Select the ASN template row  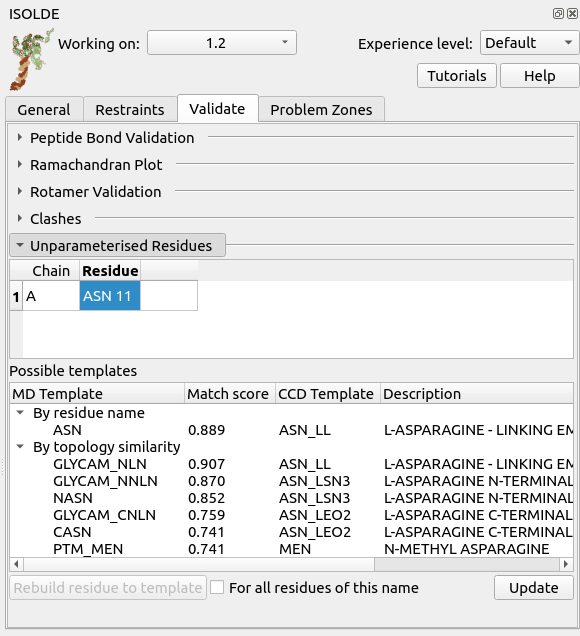tap(291, 430)
